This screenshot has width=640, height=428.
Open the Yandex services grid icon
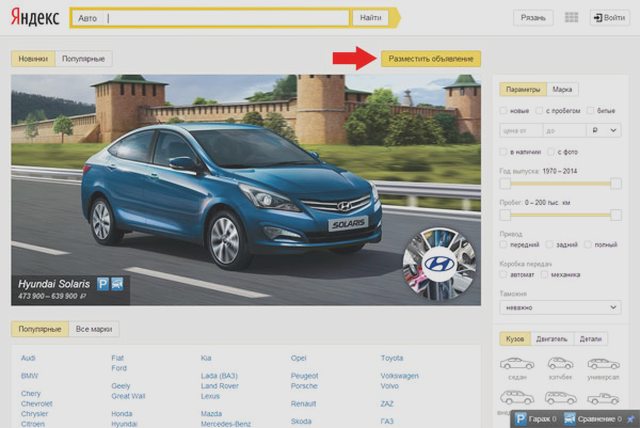(x=571, y=18)
